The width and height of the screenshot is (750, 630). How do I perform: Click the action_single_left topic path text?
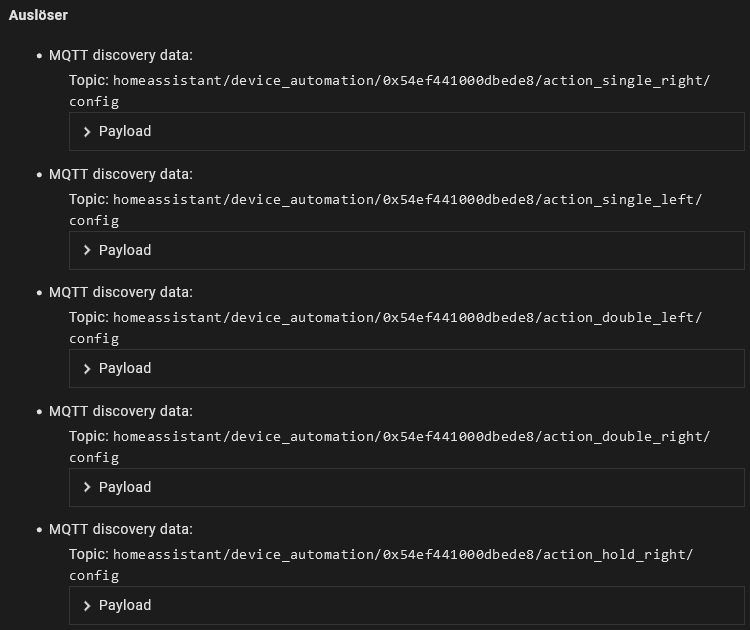point(407,200)
